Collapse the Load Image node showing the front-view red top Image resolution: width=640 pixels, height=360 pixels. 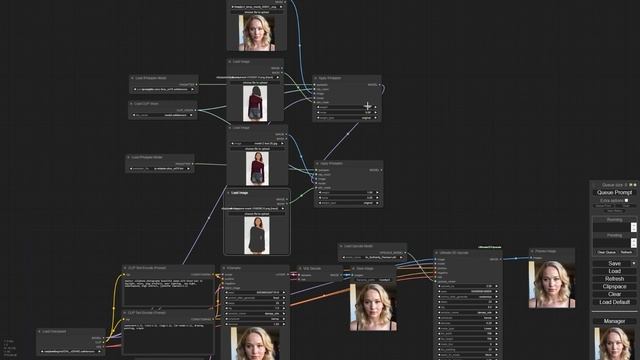[230, 128]
